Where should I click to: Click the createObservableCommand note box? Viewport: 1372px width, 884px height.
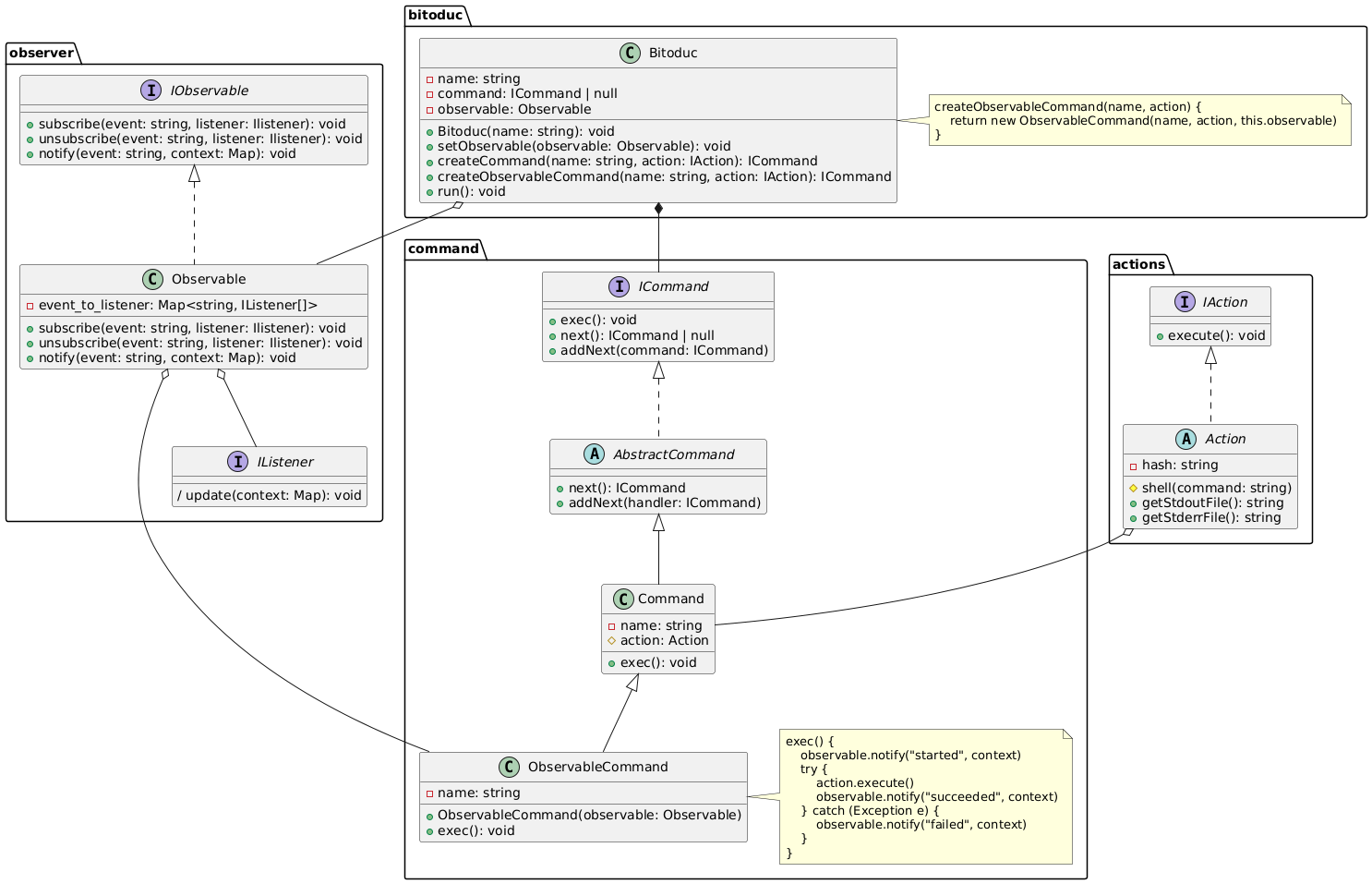[1139, 120]
